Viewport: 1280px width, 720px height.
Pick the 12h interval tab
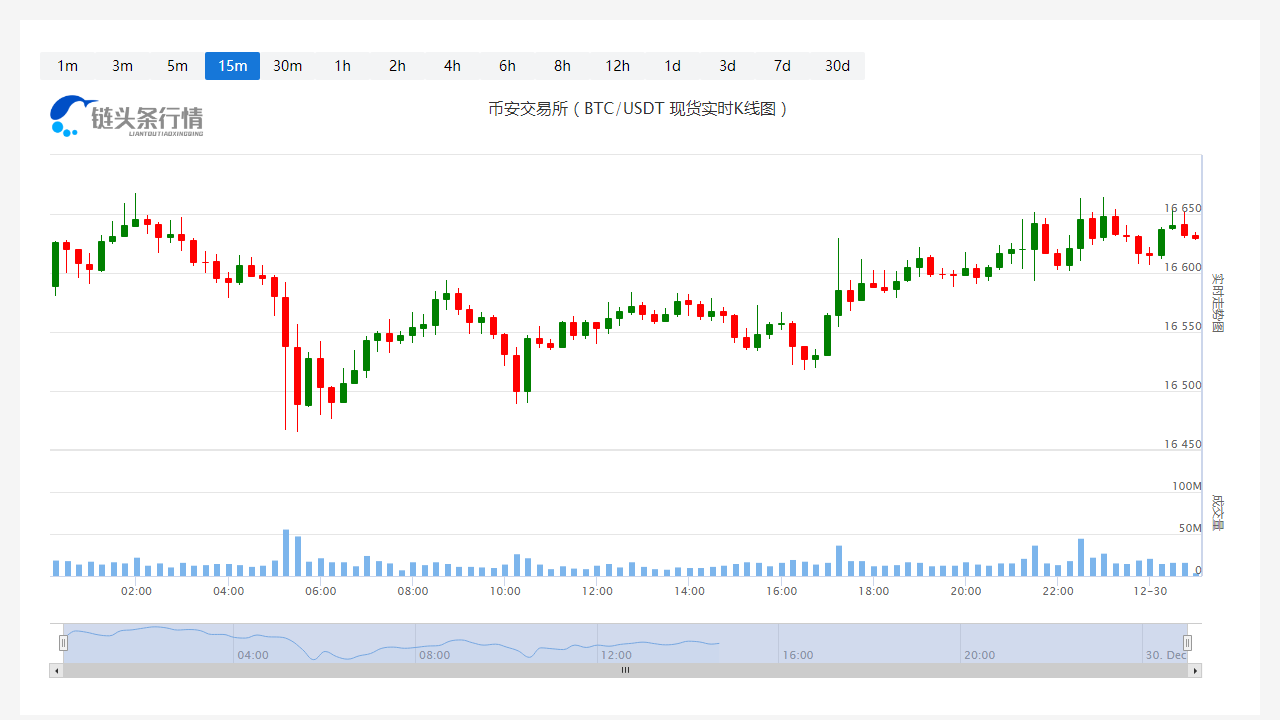617,66
